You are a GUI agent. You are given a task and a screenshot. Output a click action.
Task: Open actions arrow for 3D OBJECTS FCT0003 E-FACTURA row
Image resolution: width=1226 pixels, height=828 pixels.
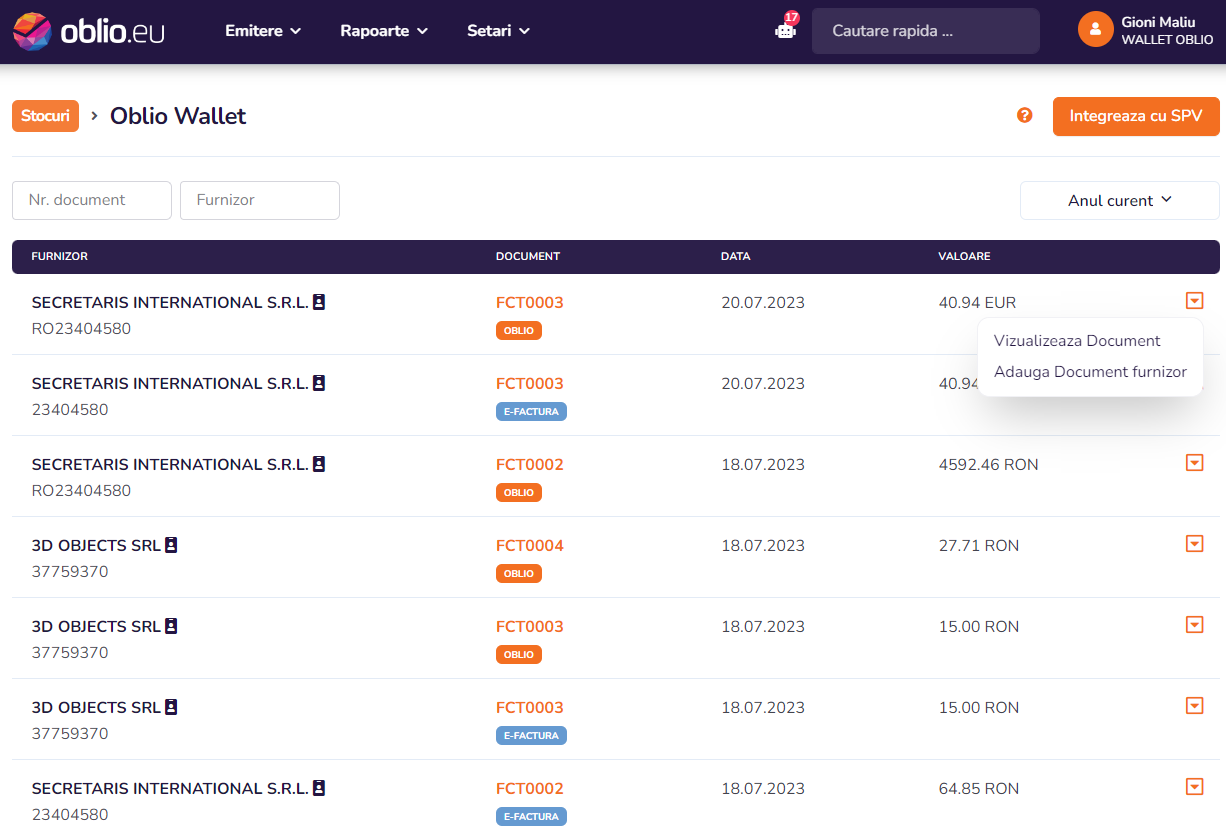tap(1193, 705)
